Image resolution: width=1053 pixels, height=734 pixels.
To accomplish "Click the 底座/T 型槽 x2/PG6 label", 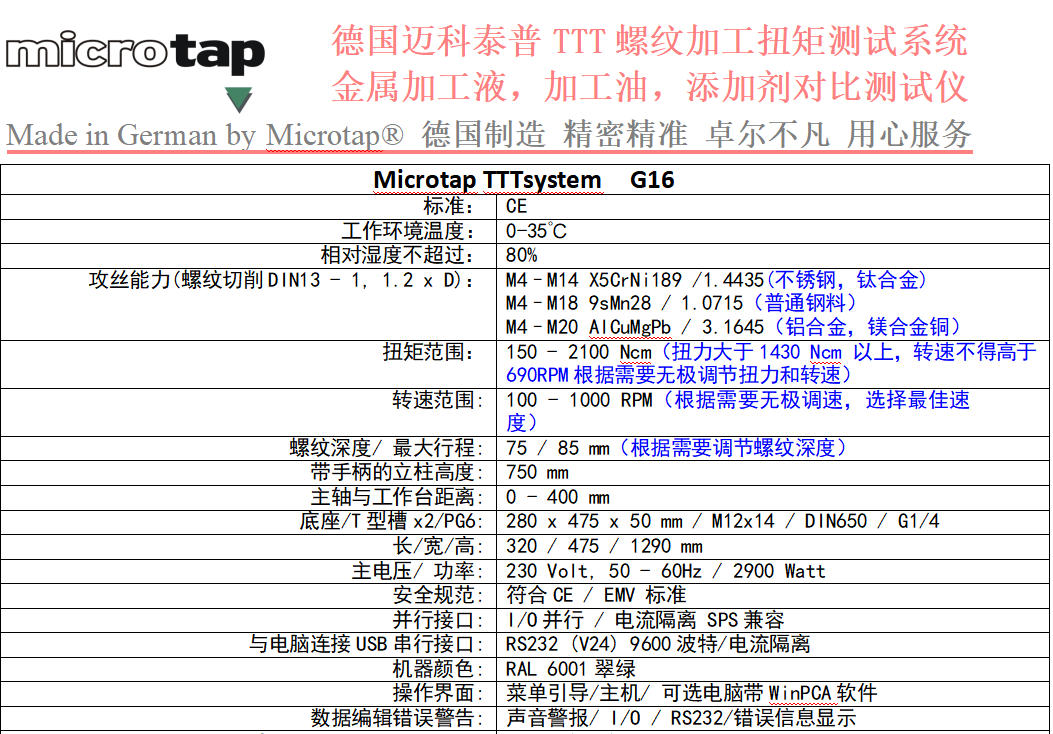I will click(x=392, y=522).
